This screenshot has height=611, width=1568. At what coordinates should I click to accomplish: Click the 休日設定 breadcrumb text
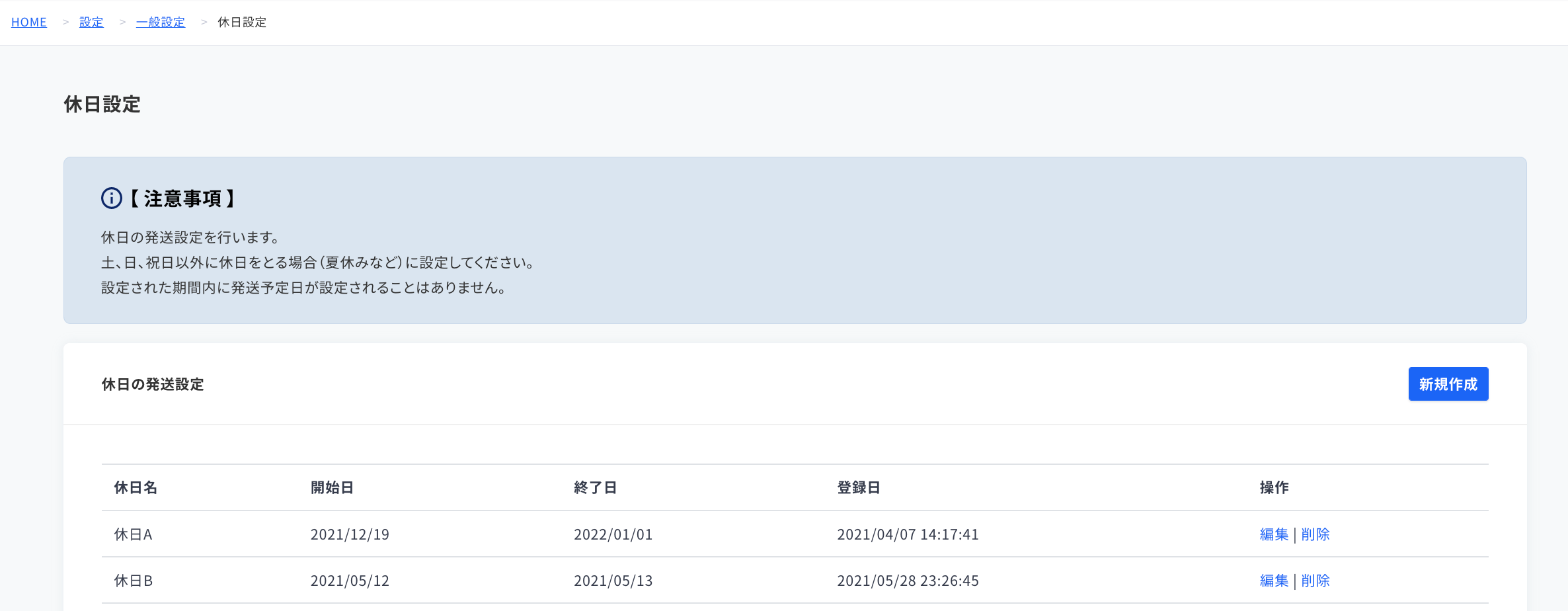pos(242,22)
